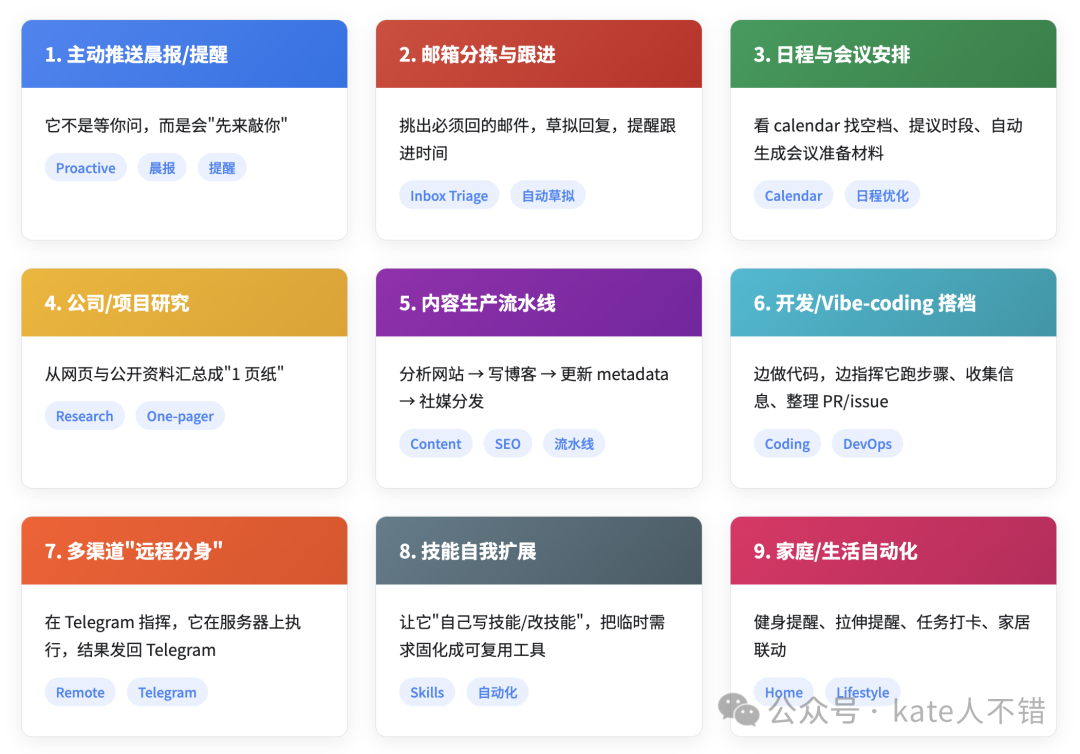Click the 自动草拟 tag
Screen dimensions: 1080x754
coord(548,196)
